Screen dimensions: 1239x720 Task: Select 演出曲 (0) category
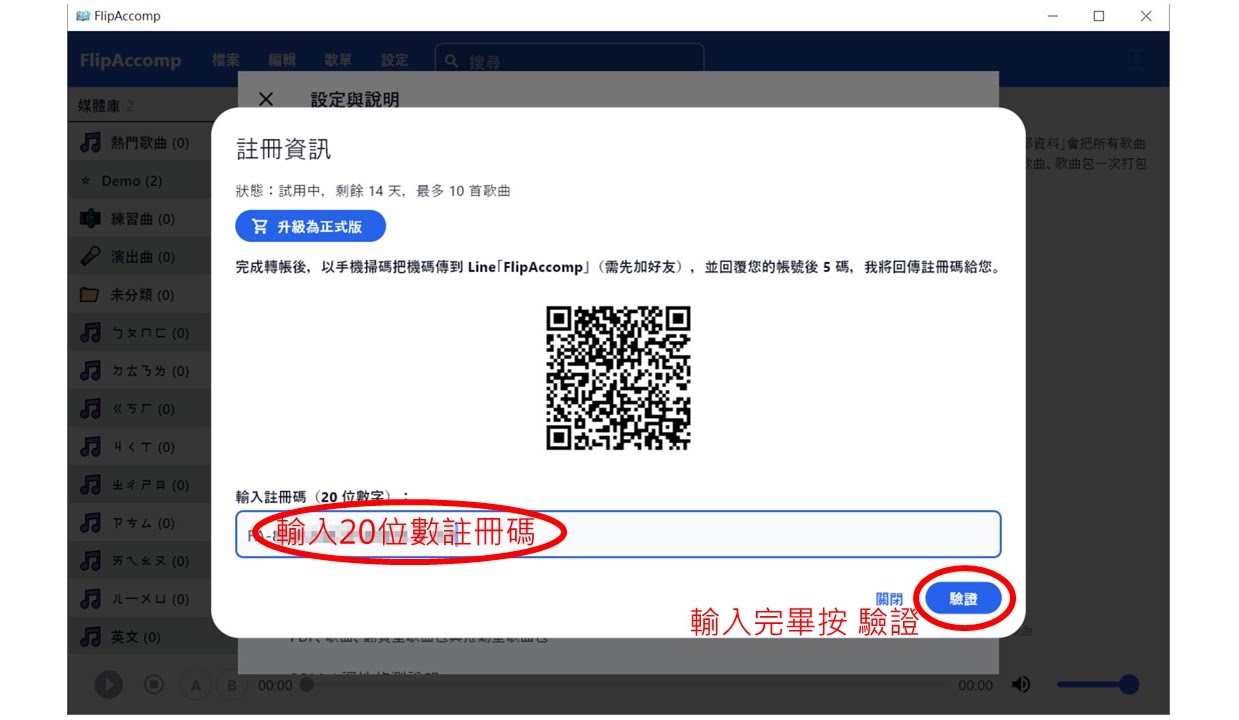[139, 257]
